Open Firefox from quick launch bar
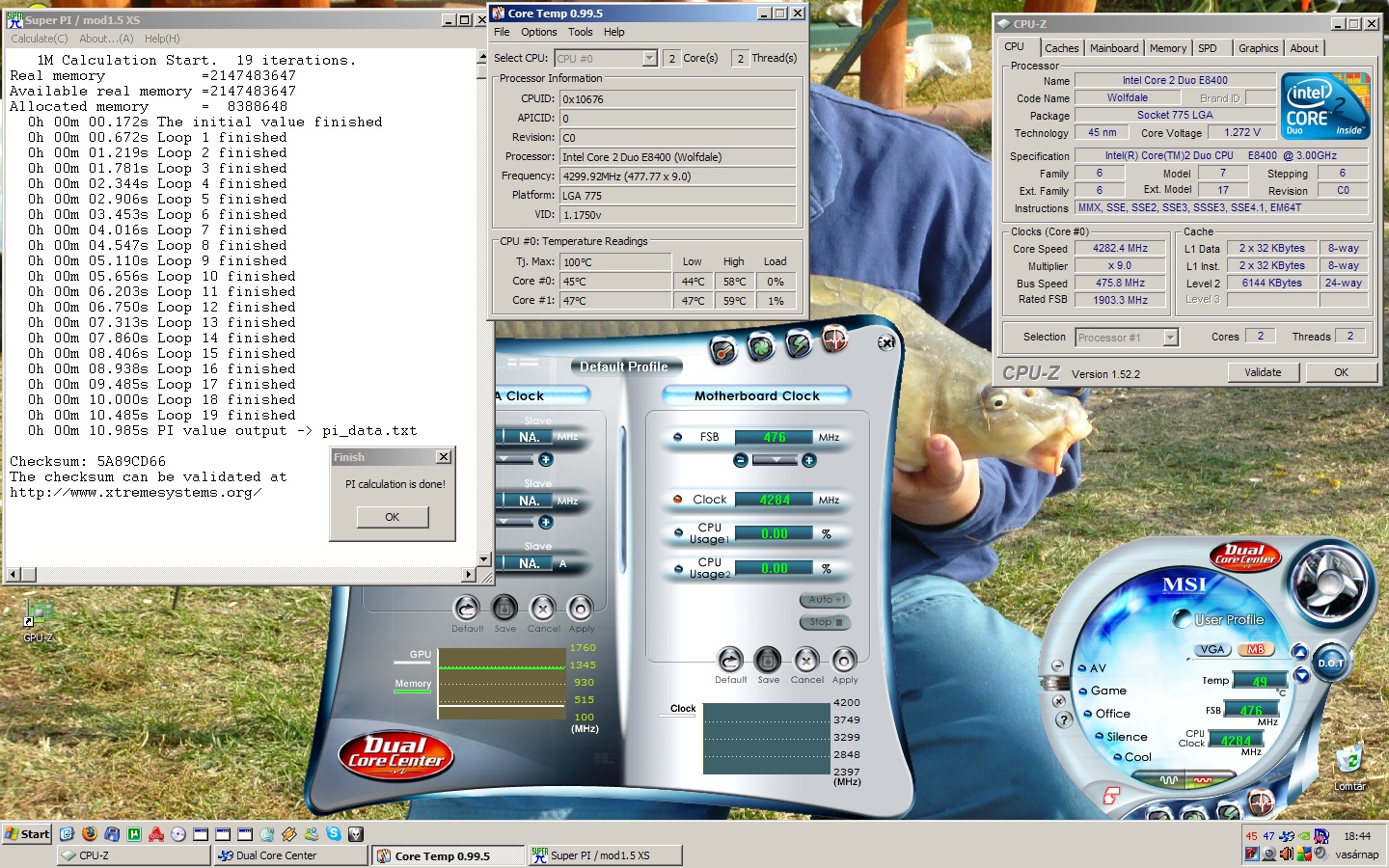 click(90, 834)
